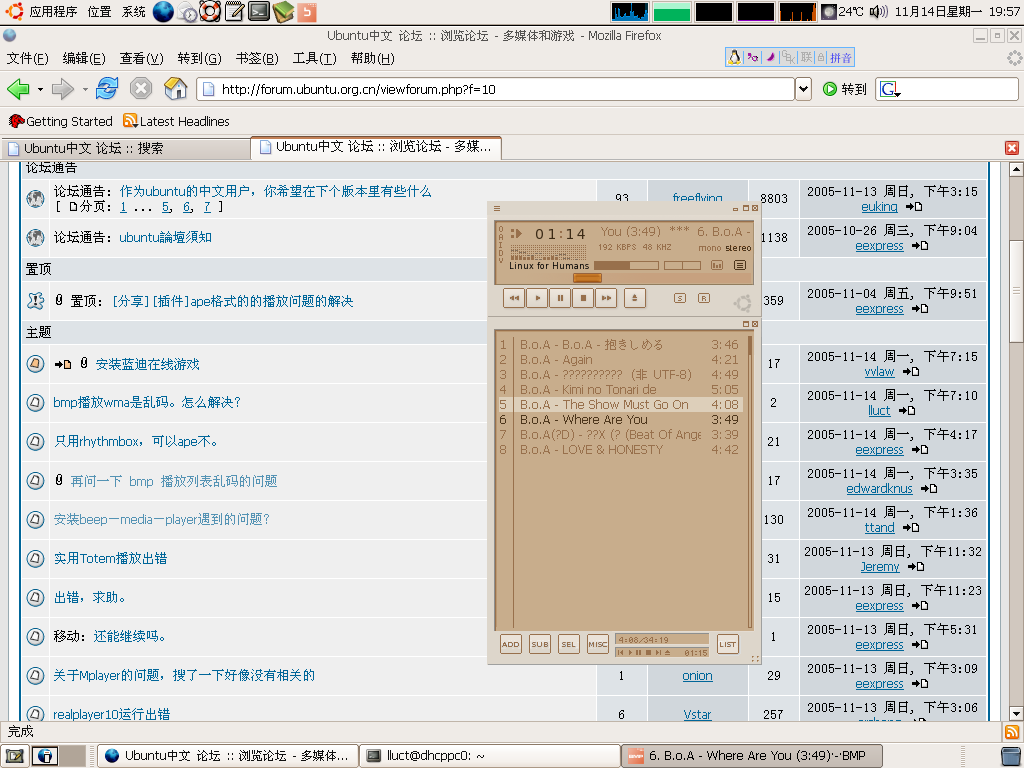Close the current Firefox tab with red X

(1012, 148)
